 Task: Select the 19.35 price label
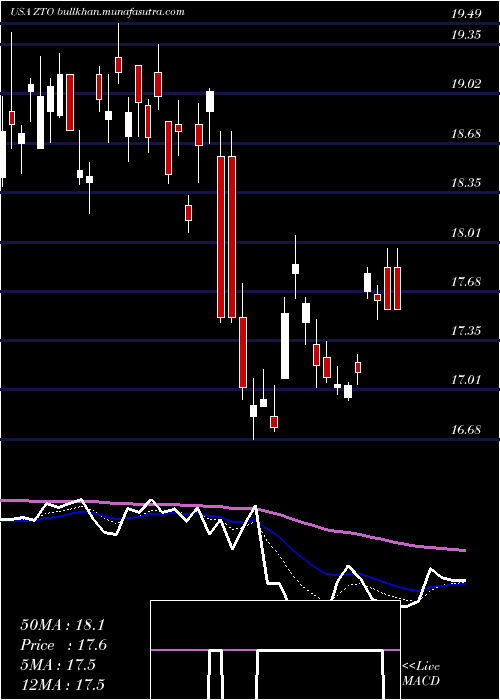pyautogui.click(x=466, y=34)
